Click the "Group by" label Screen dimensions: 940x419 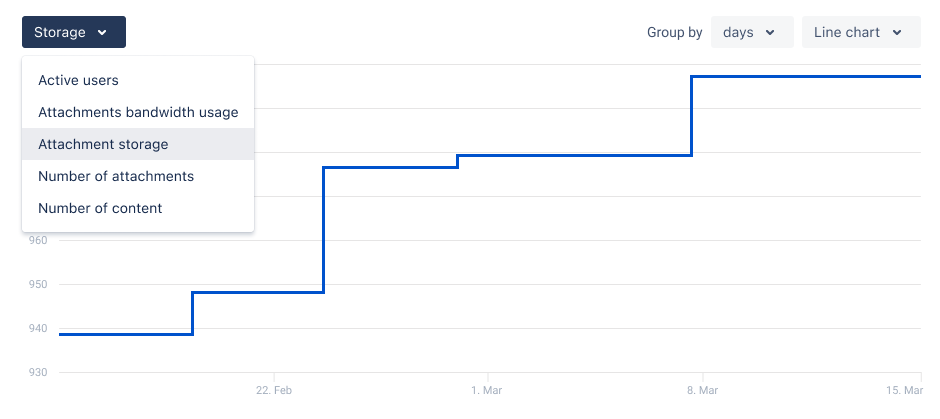point(674,33)
